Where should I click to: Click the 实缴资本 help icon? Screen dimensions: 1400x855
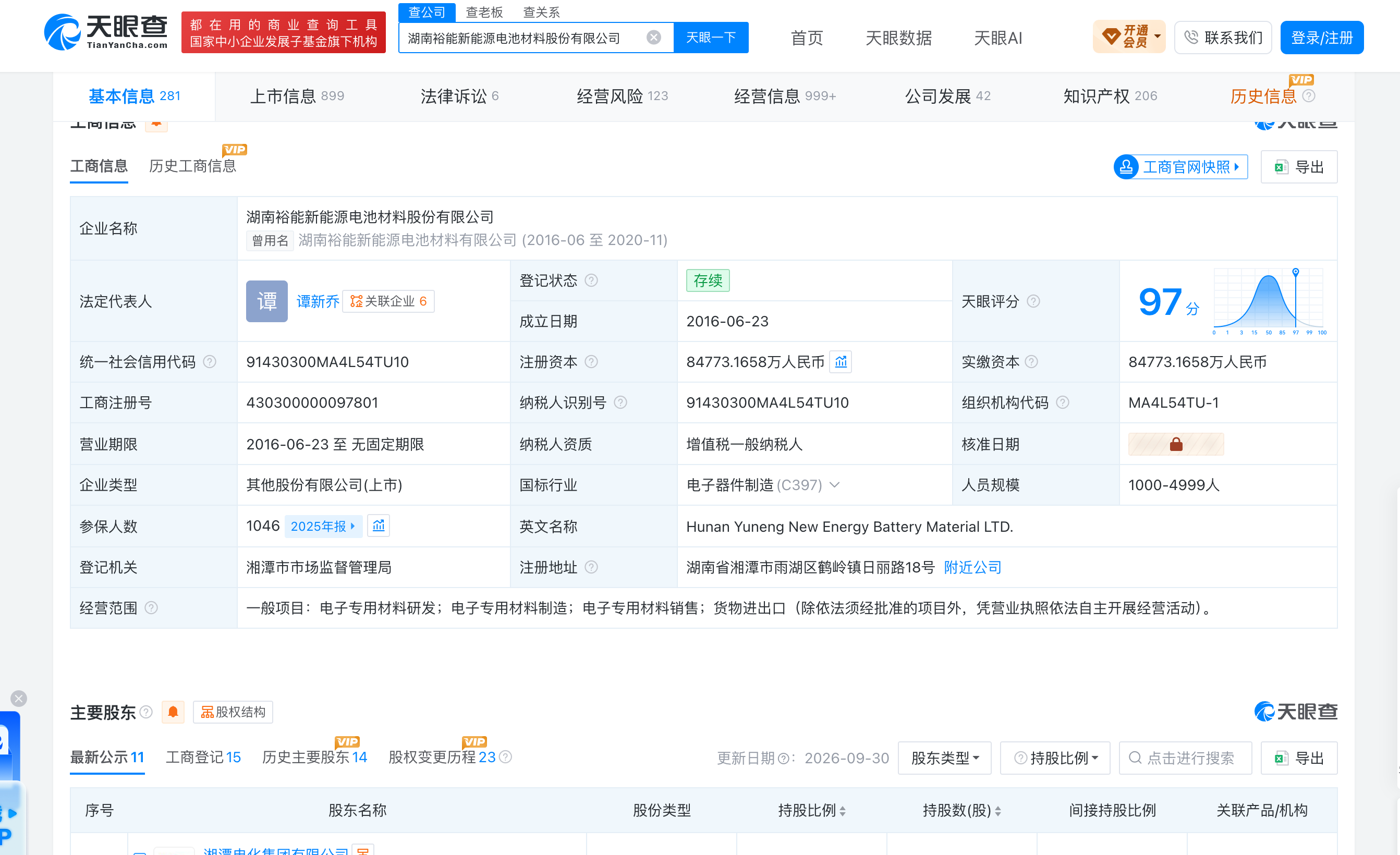(1032, 362)
